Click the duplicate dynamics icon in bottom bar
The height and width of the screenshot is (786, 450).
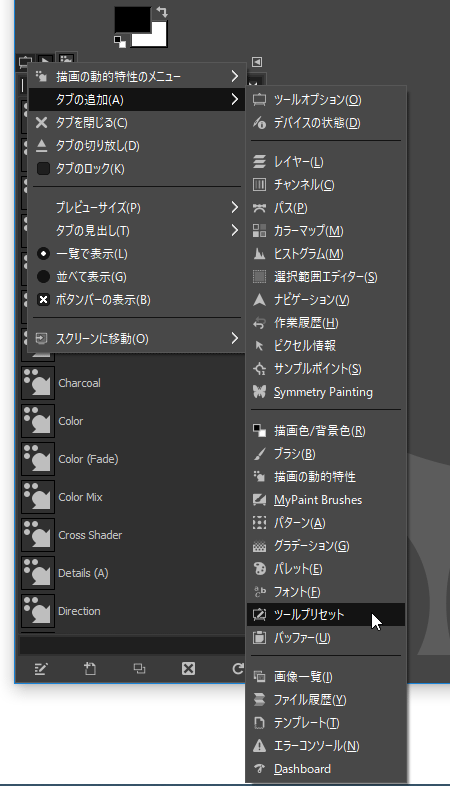point(139,668)
